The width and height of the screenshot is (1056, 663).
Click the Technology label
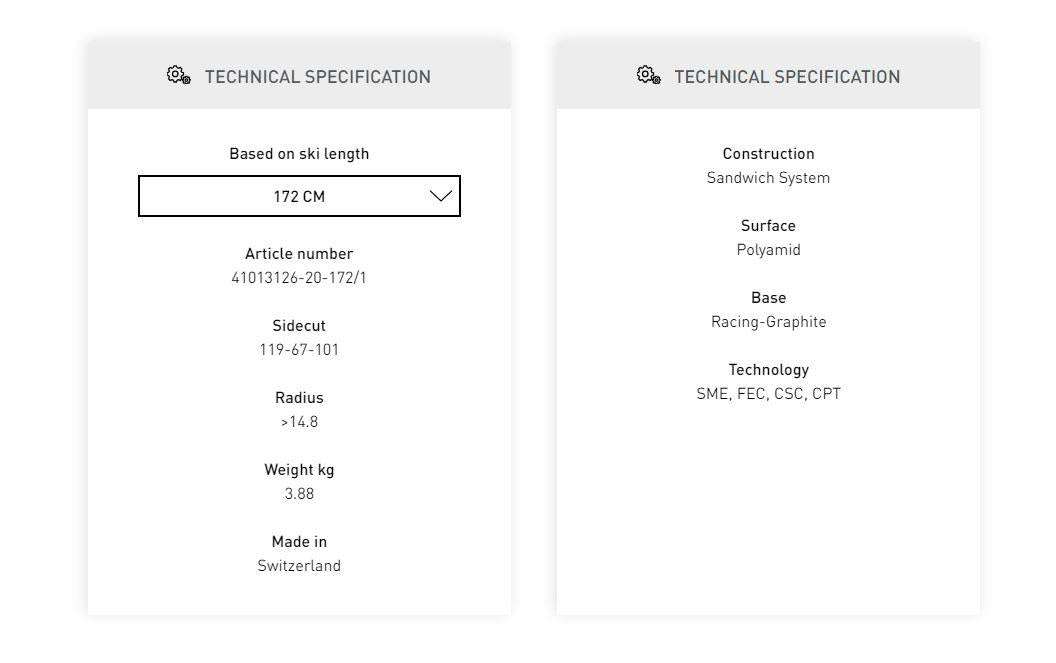click(x=768, y=370)
